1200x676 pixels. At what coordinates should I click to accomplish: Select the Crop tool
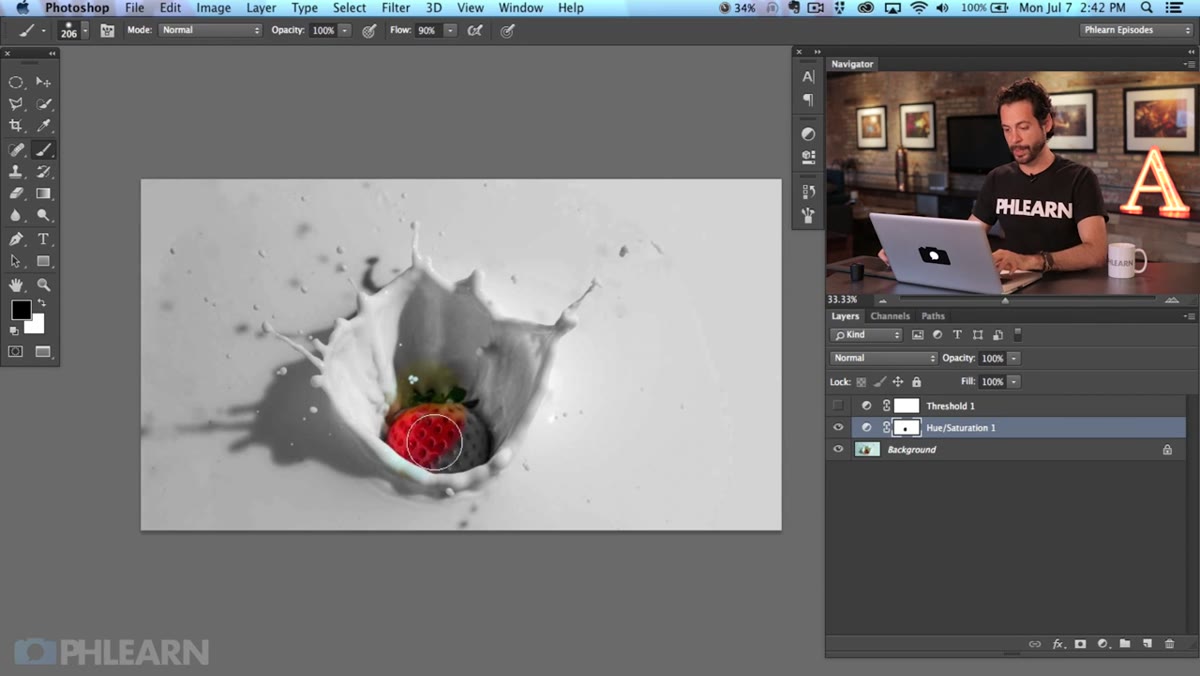(16, 126)
